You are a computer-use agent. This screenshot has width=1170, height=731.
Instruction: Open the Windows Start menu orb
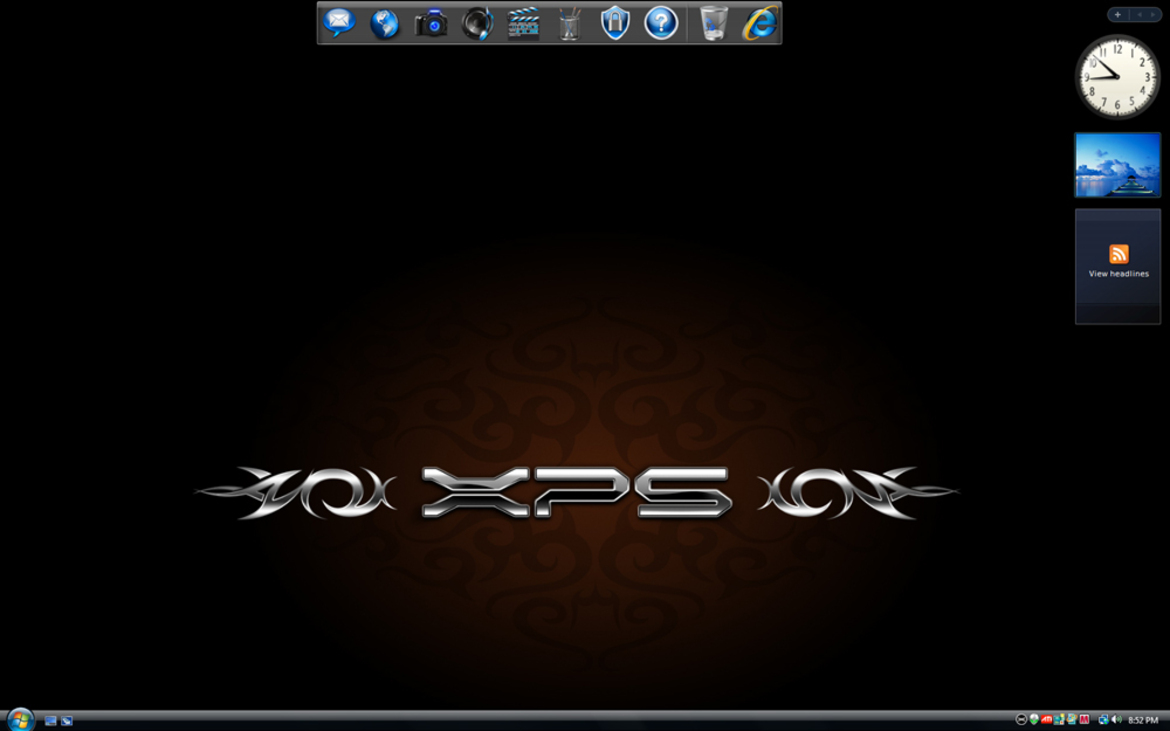20,720
